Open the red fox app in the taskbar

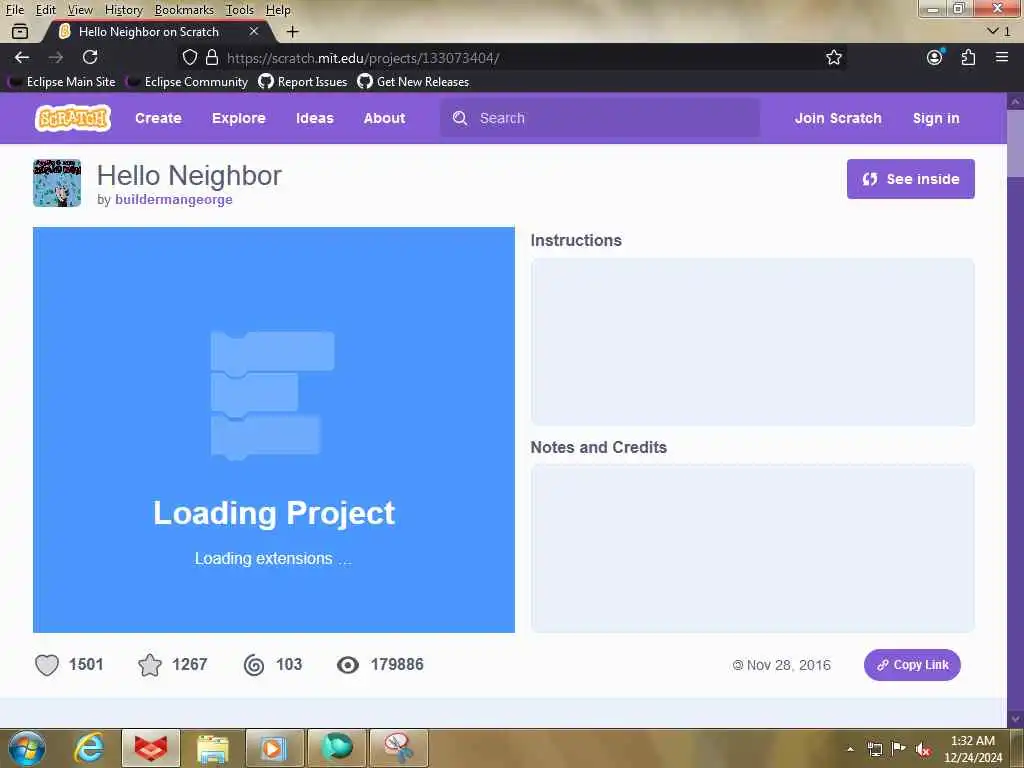[151, 748]
